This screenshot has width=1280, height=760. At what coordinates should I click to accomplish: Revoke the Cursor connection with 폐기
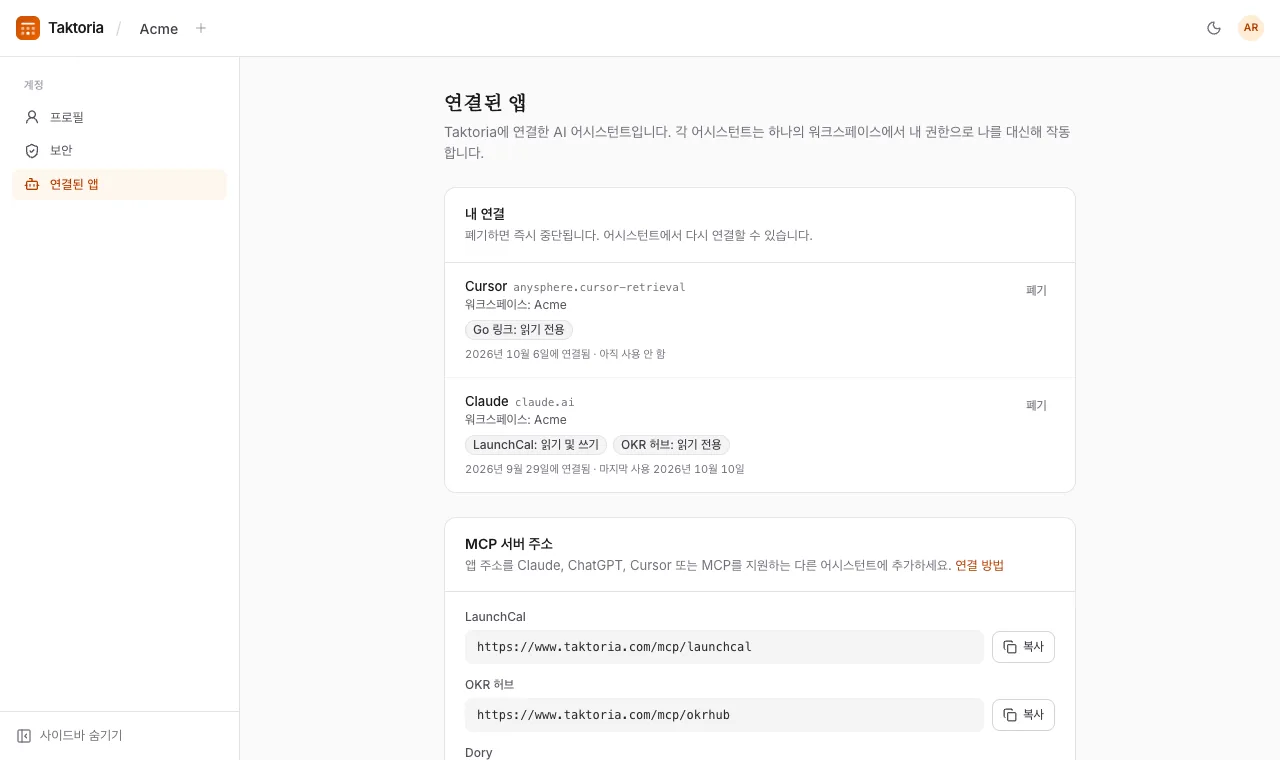1036,290
